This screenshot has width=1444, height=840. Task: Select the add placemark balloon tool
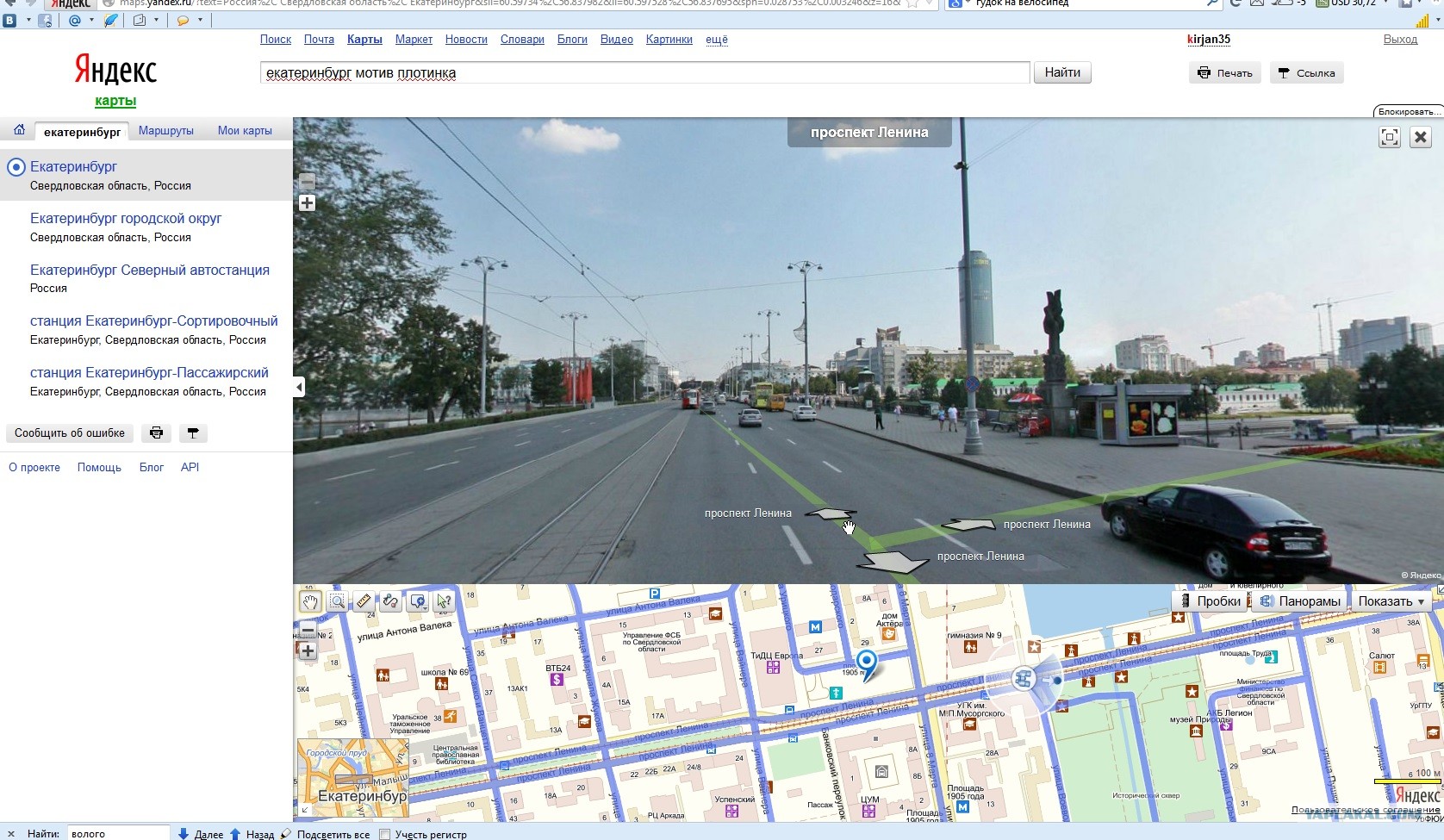pyautogui.click(x=417, y=601)
